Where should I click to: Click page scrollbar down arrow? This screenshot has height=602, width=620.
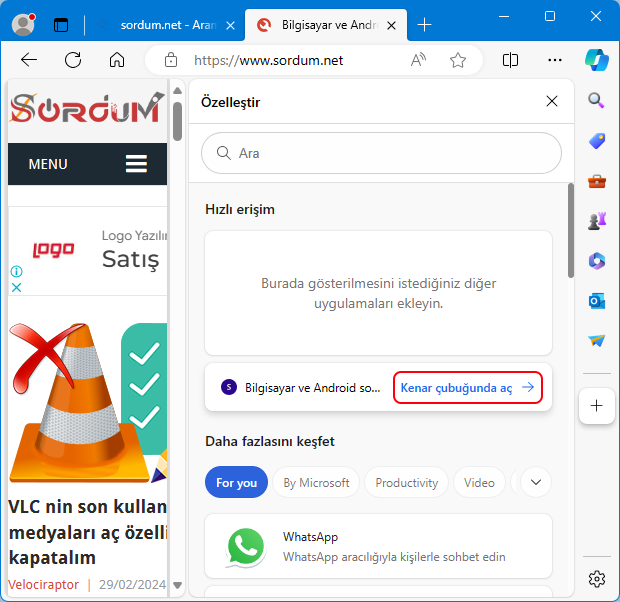(x=178, y=585)
